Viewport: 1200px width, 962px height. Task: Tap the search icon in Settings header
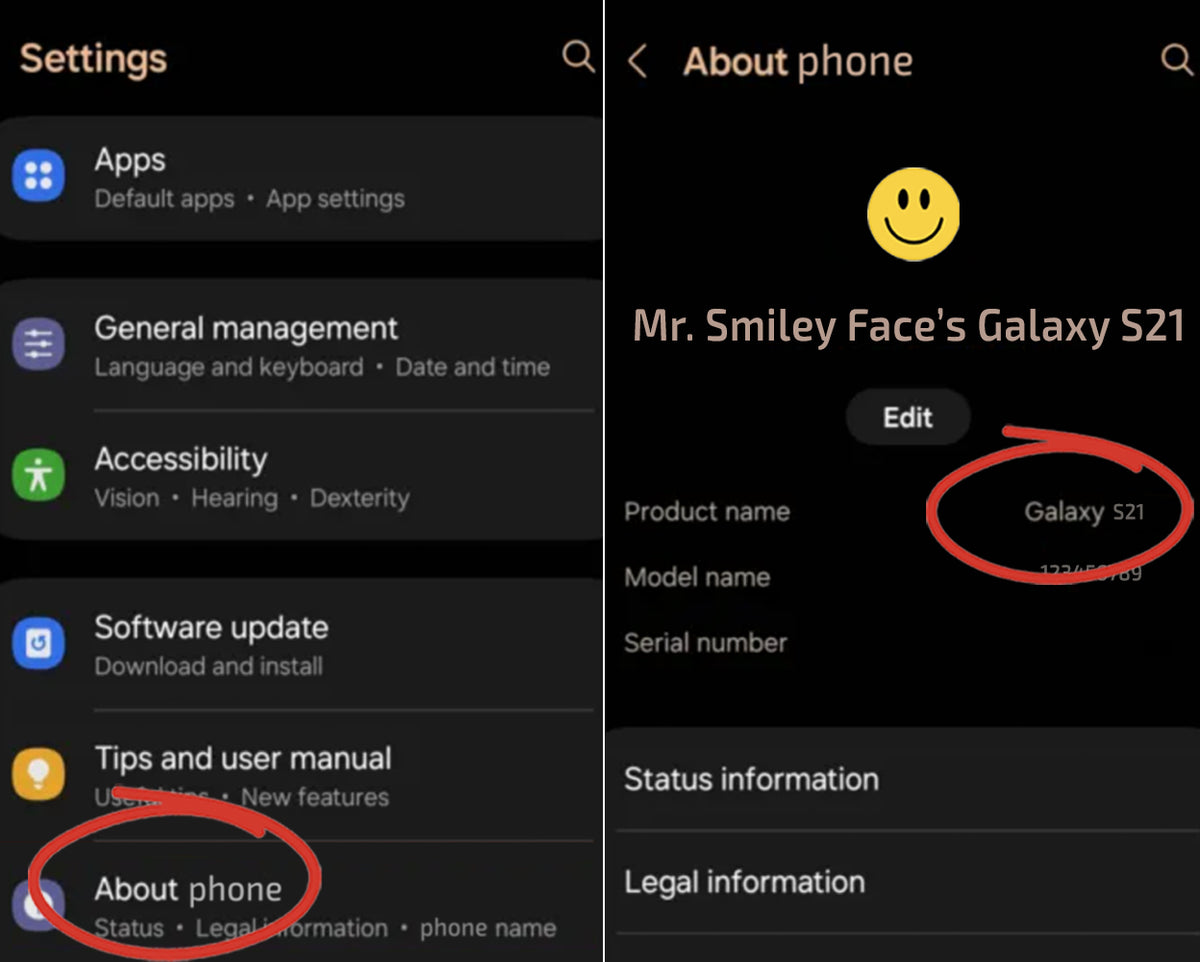[578, 56]
